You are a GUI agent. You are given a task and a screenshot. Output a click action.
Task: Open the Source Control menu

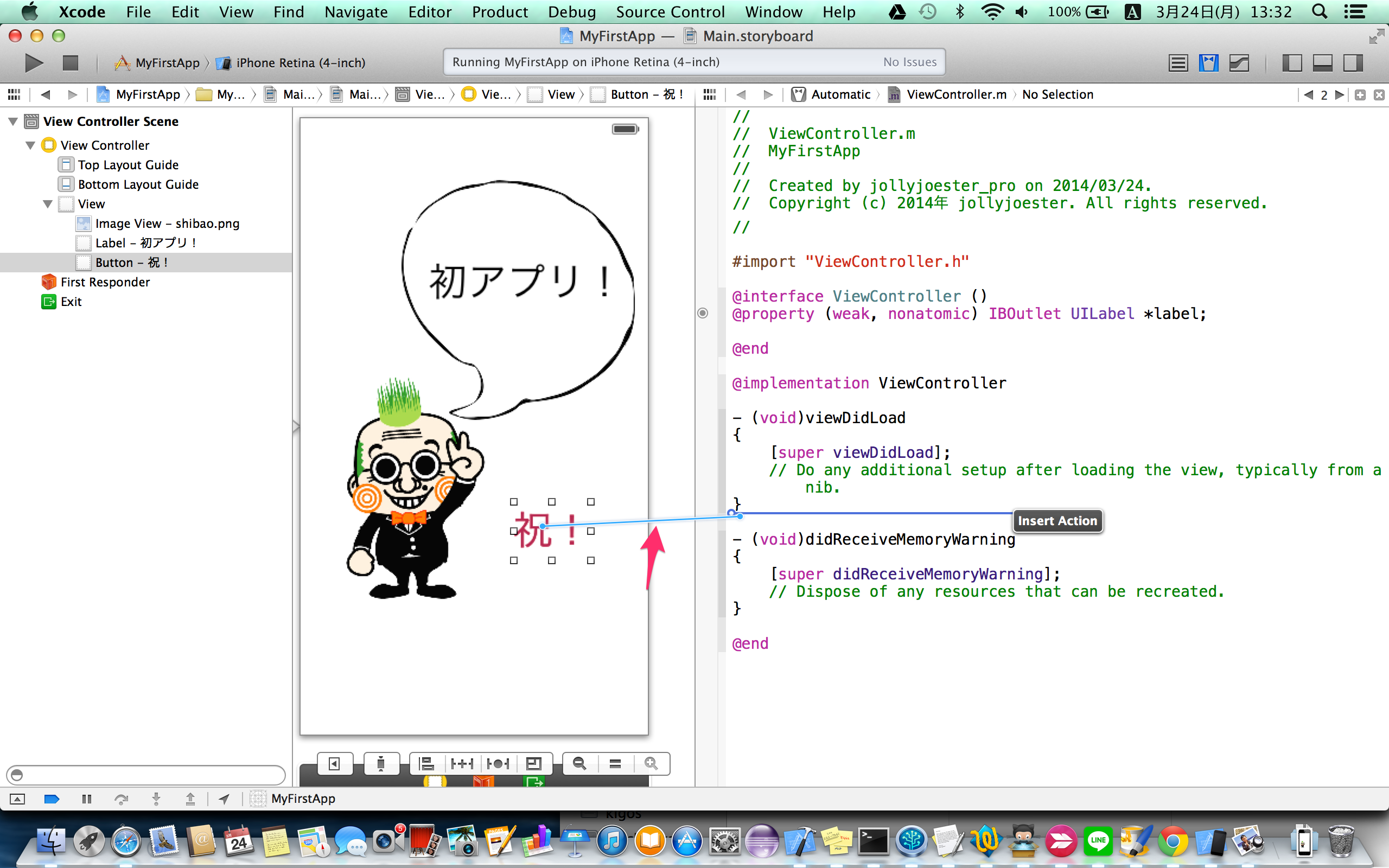[670, 12]
